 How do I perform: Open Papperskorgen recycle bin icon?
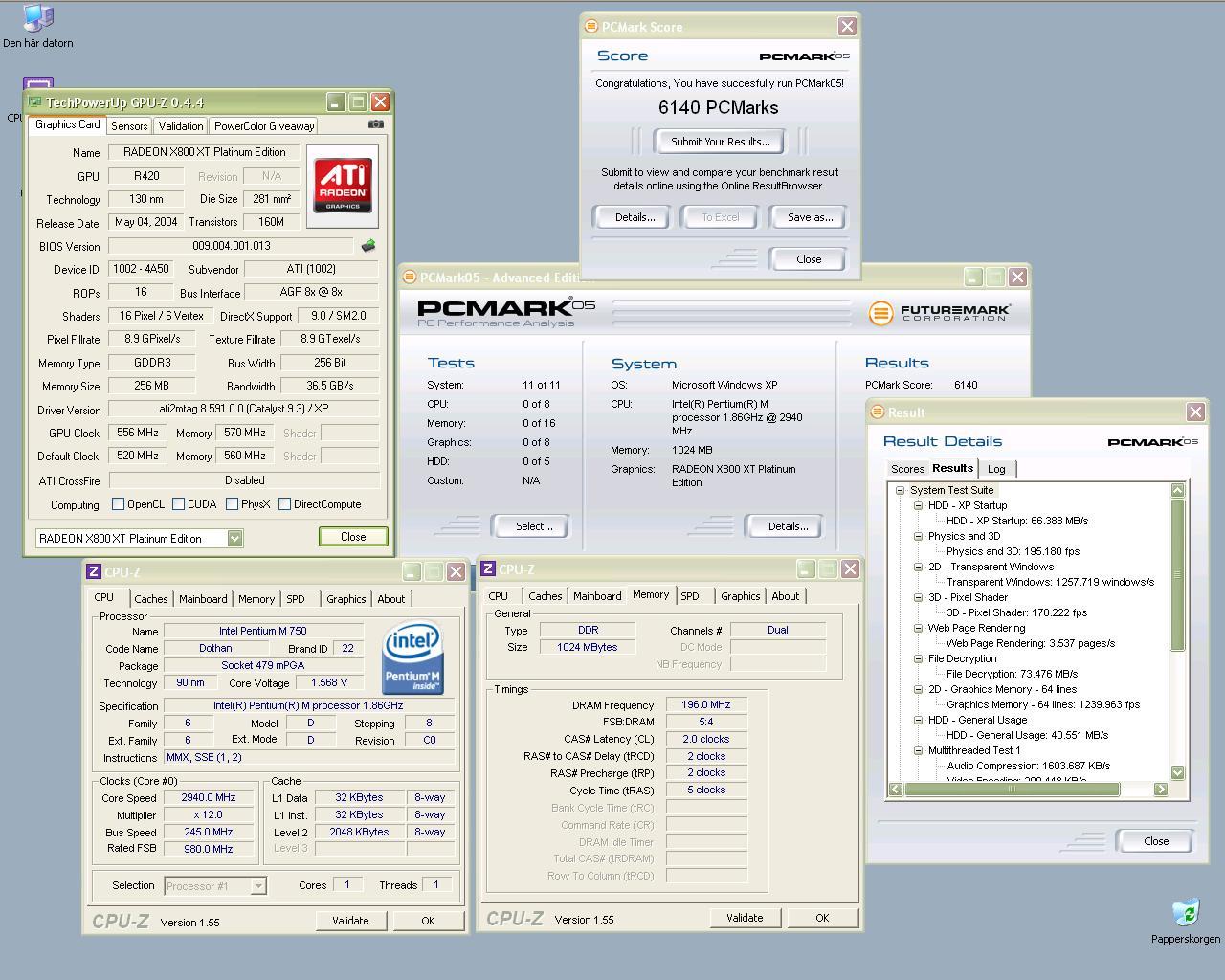click(1186, 921)
